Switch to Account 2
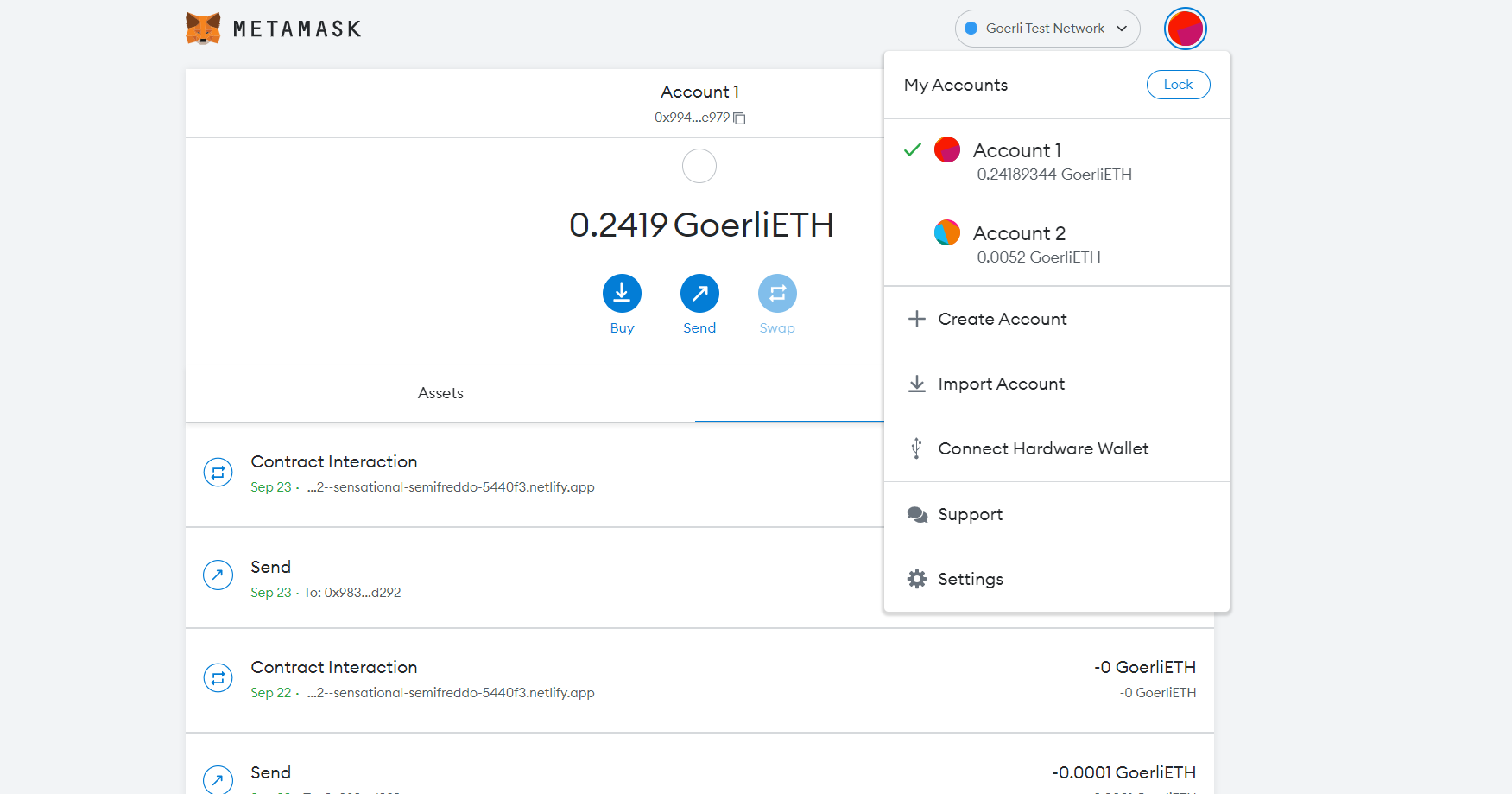This screenshot has height=794, width=1512. [x=1057, y=245]
